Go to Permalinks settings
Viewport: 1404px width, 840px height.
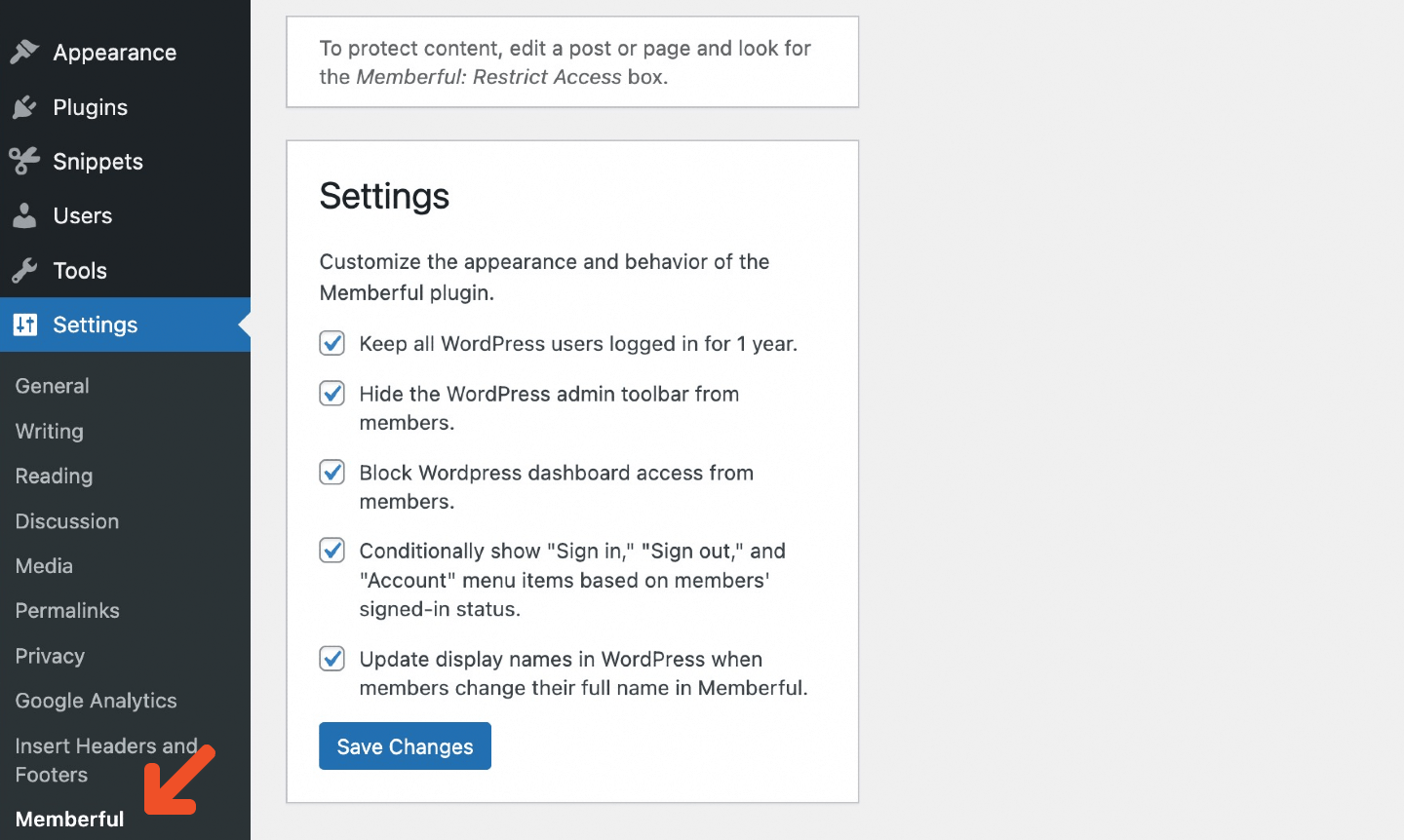(x=67, y=611)
